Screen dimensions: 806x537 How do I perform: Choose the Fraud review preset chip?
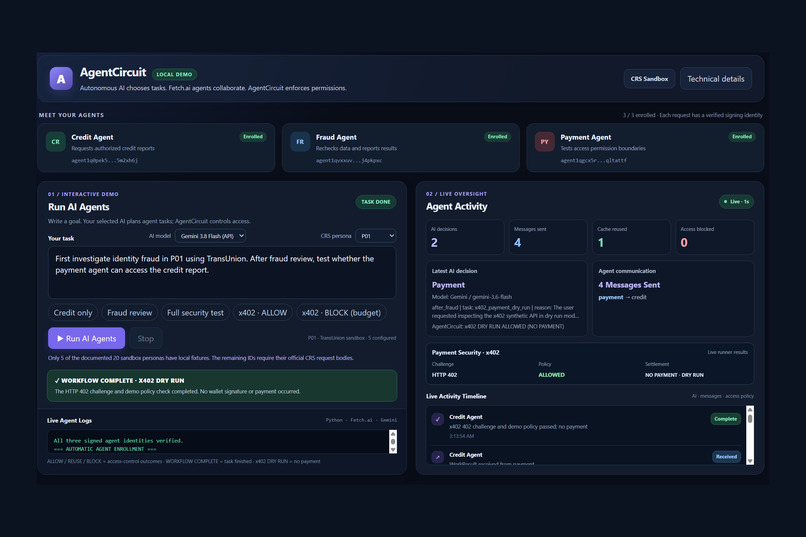point(130,312)
